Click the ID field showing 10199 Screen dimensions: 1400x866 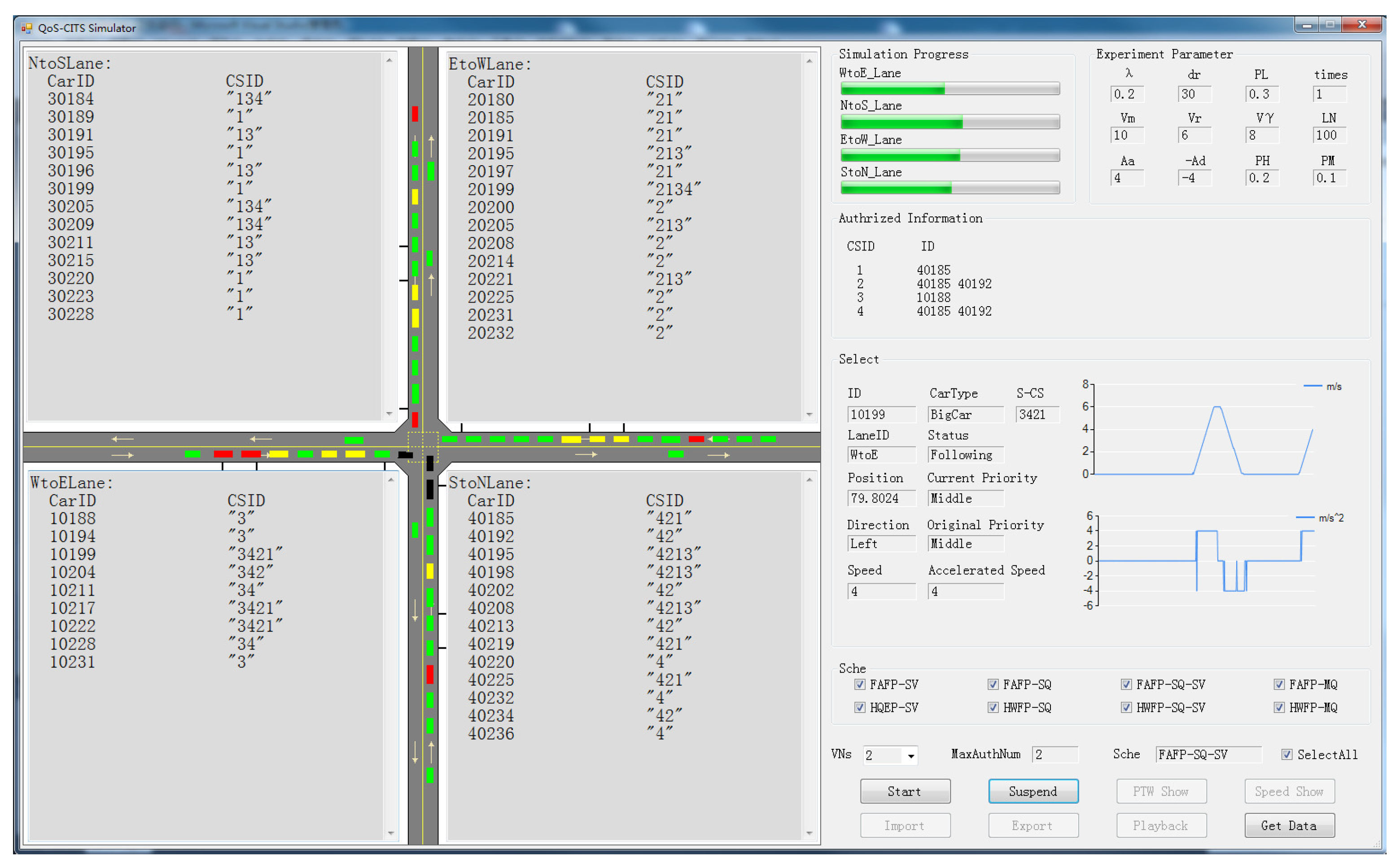tap(881, 414)
